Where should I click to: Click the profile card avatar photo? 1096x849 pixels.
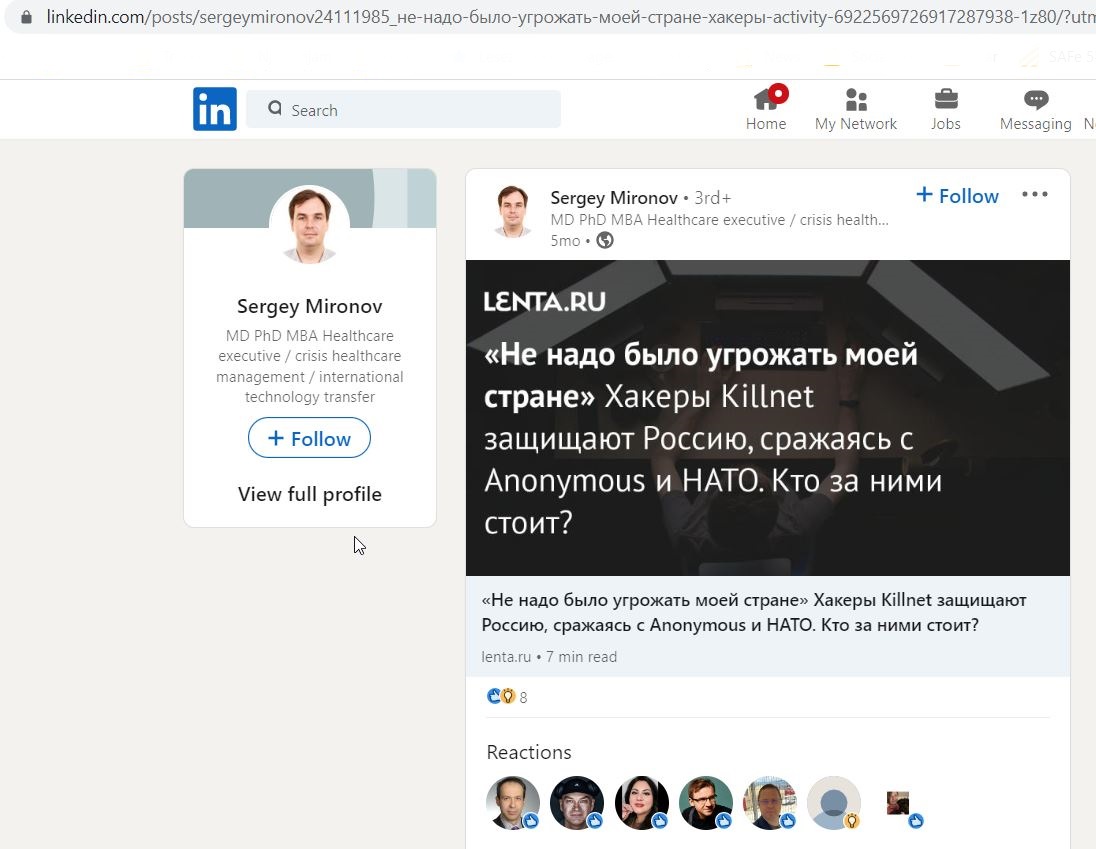[310, 225]
